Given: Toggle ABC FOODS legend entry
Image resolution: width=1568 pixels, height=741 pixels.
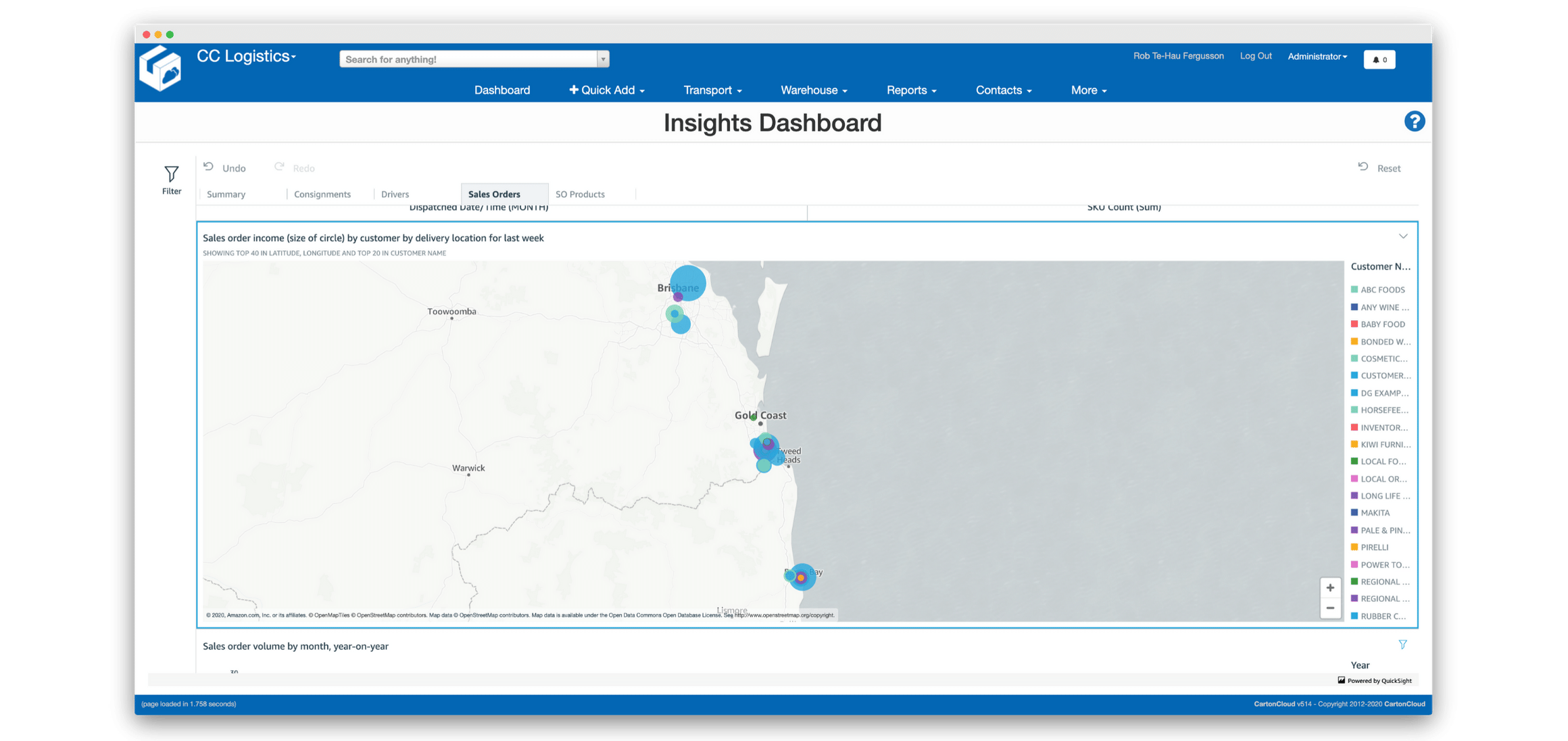Looking at the screenshot, I should point(1382,290).
